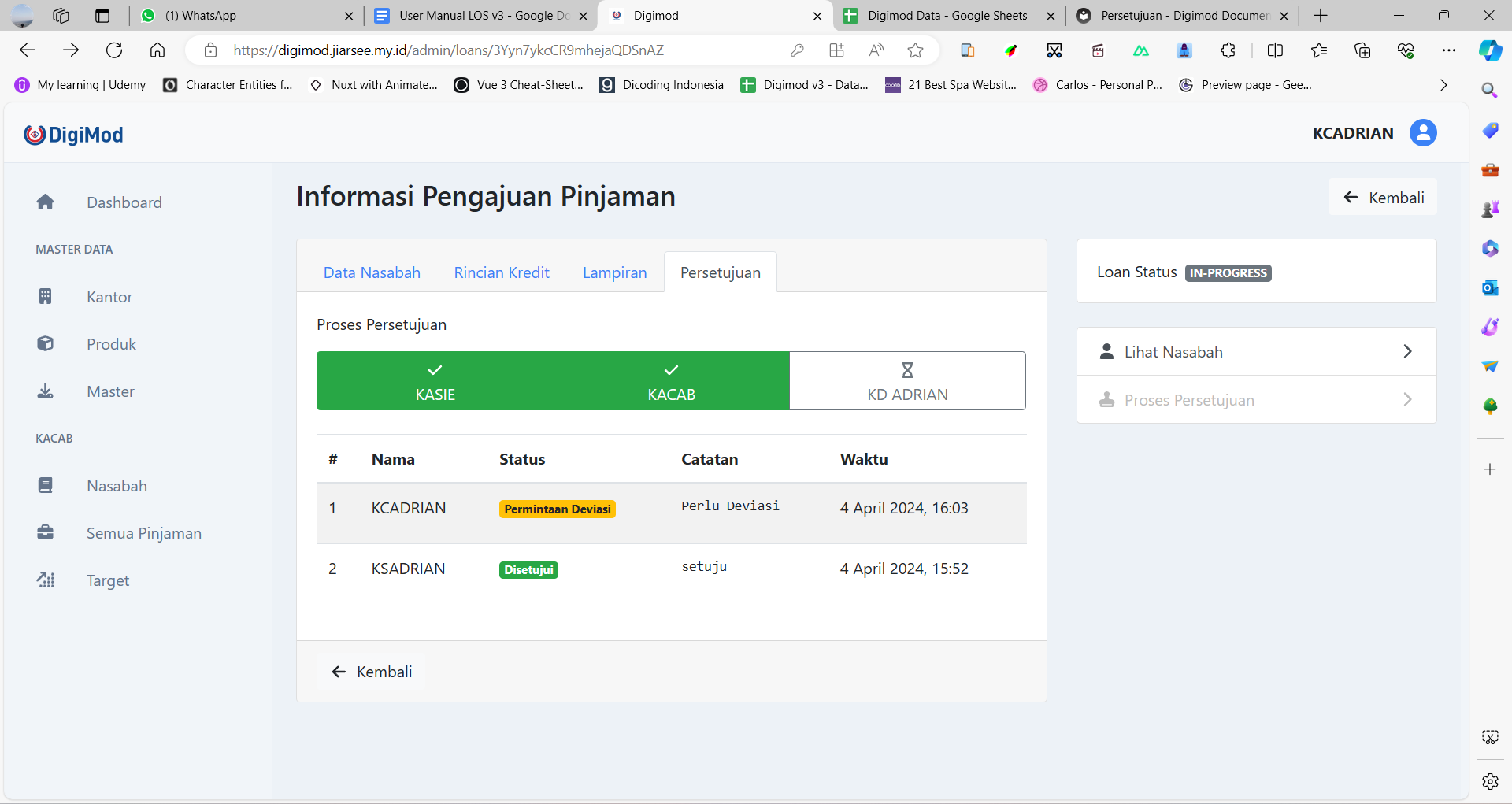This screenshot has width=1512, height=804.
Task: Click the Dashboard home icon
Action: point(46,202)
